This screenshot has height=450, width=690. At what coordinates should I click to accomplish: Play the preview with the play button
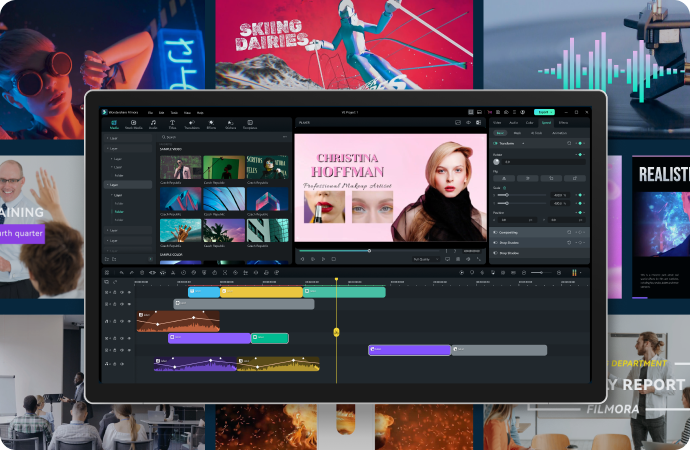(x=323, y=259)
